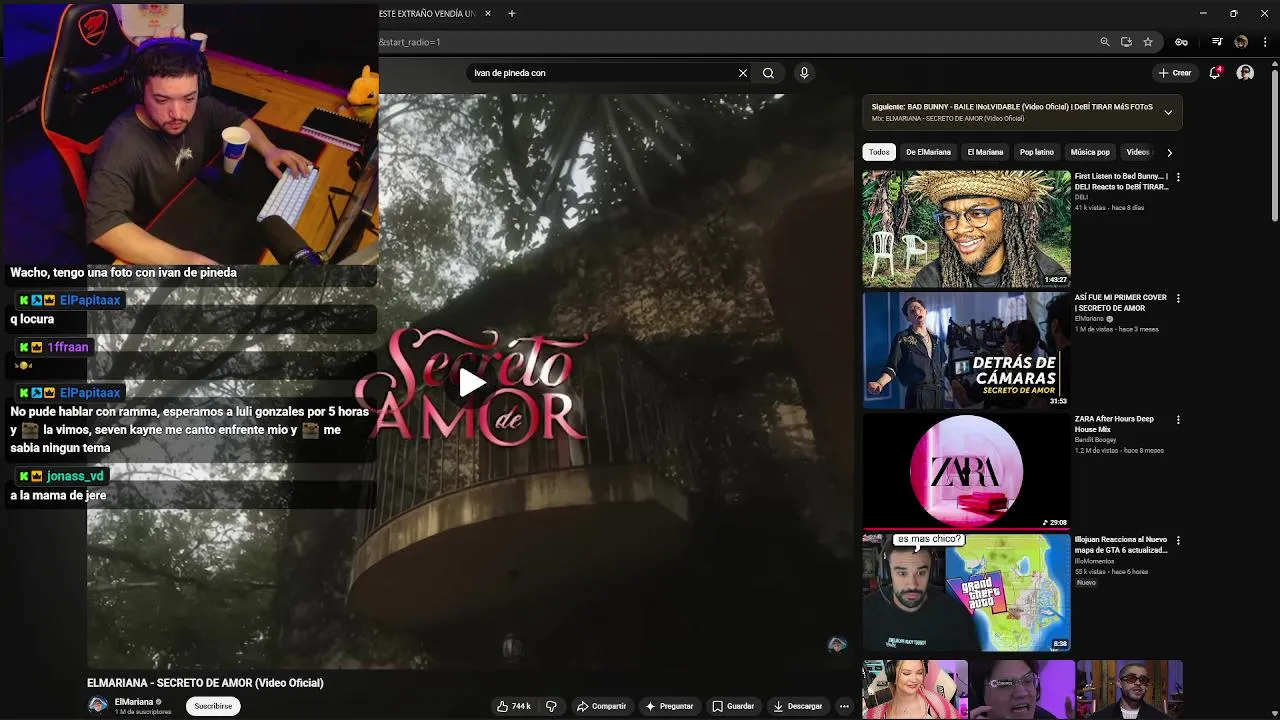The image size is (1280, 720).
Task: Open 'Detrás de Cámaras' video thumbnail
Action: point(966,350)
